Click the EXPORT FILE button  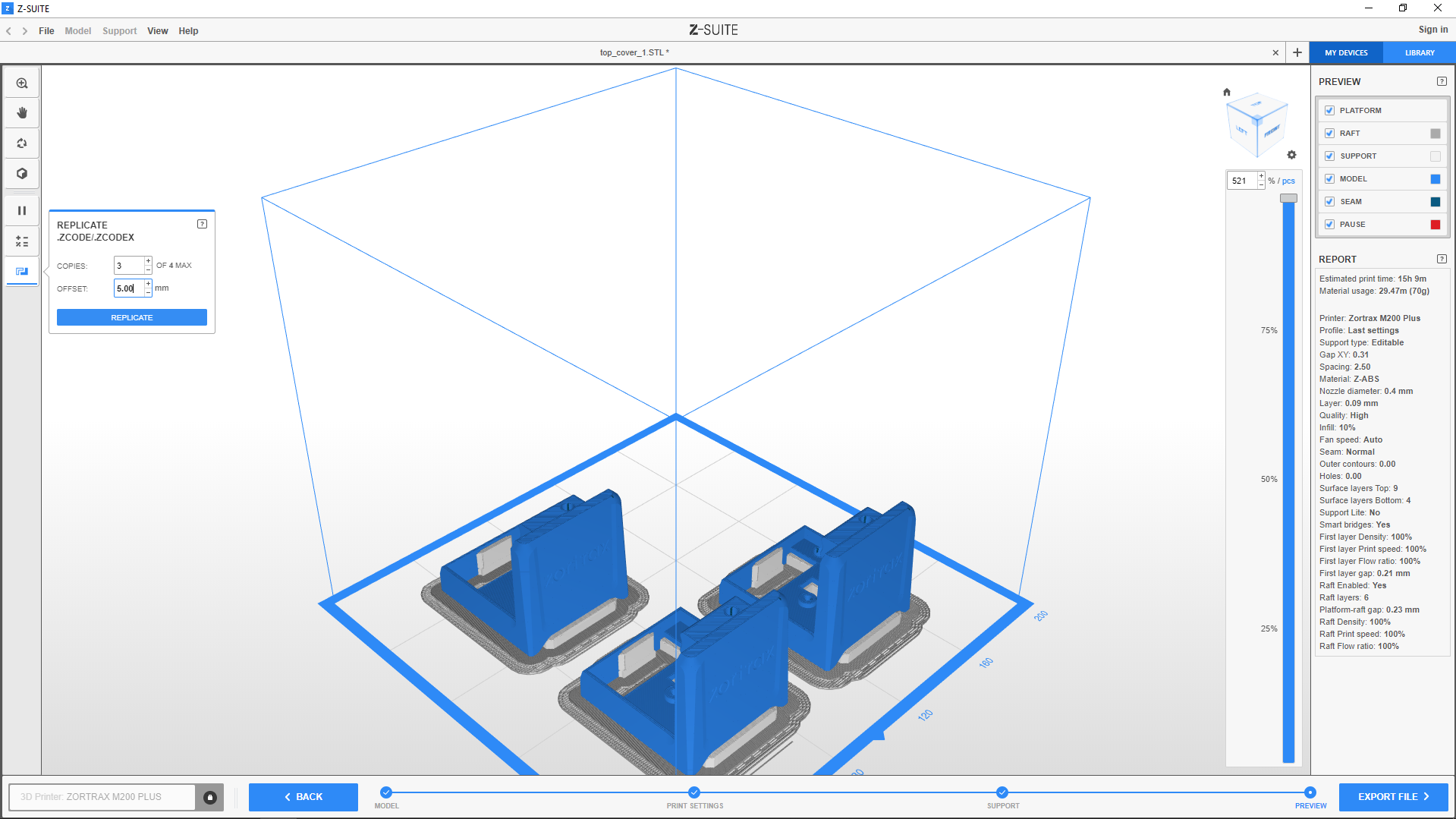pos(1393,797)
